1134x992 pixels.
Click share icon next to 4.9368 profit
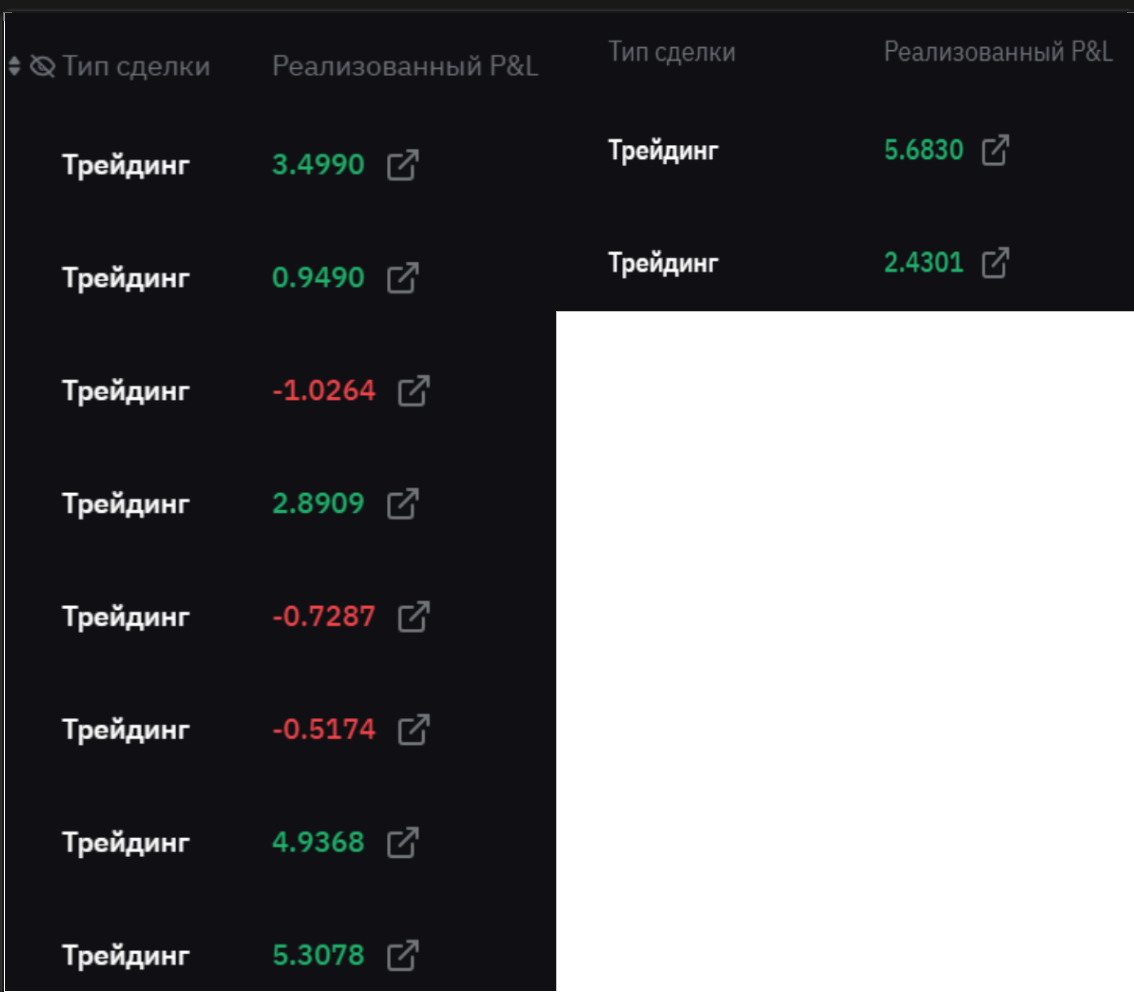click(402, 843)
